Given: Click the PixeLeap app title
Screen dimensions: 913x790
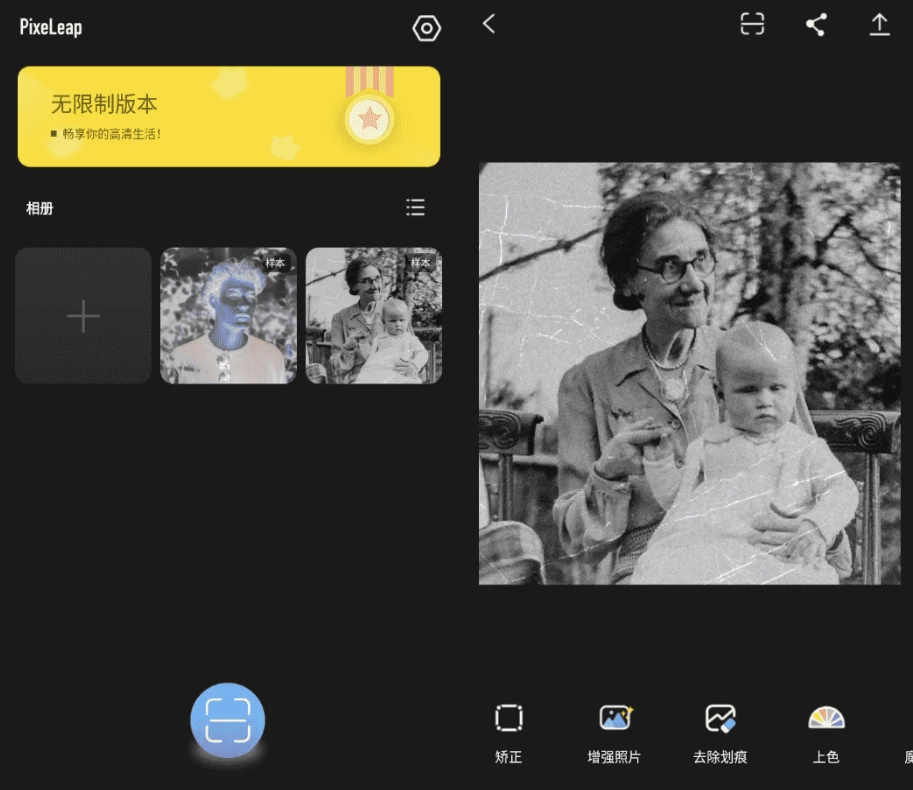Looking at the screenshot, I should [51, 27].
